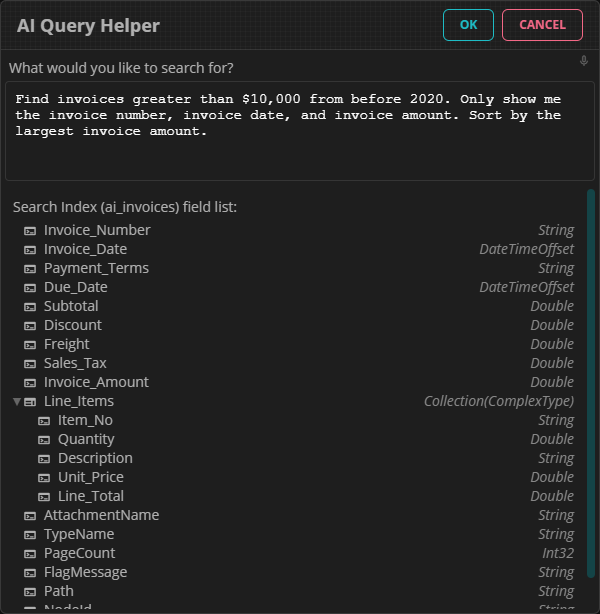Click the String type of Payment_Terms
This screenshot has width=600, height=614.
coord(556,268)
